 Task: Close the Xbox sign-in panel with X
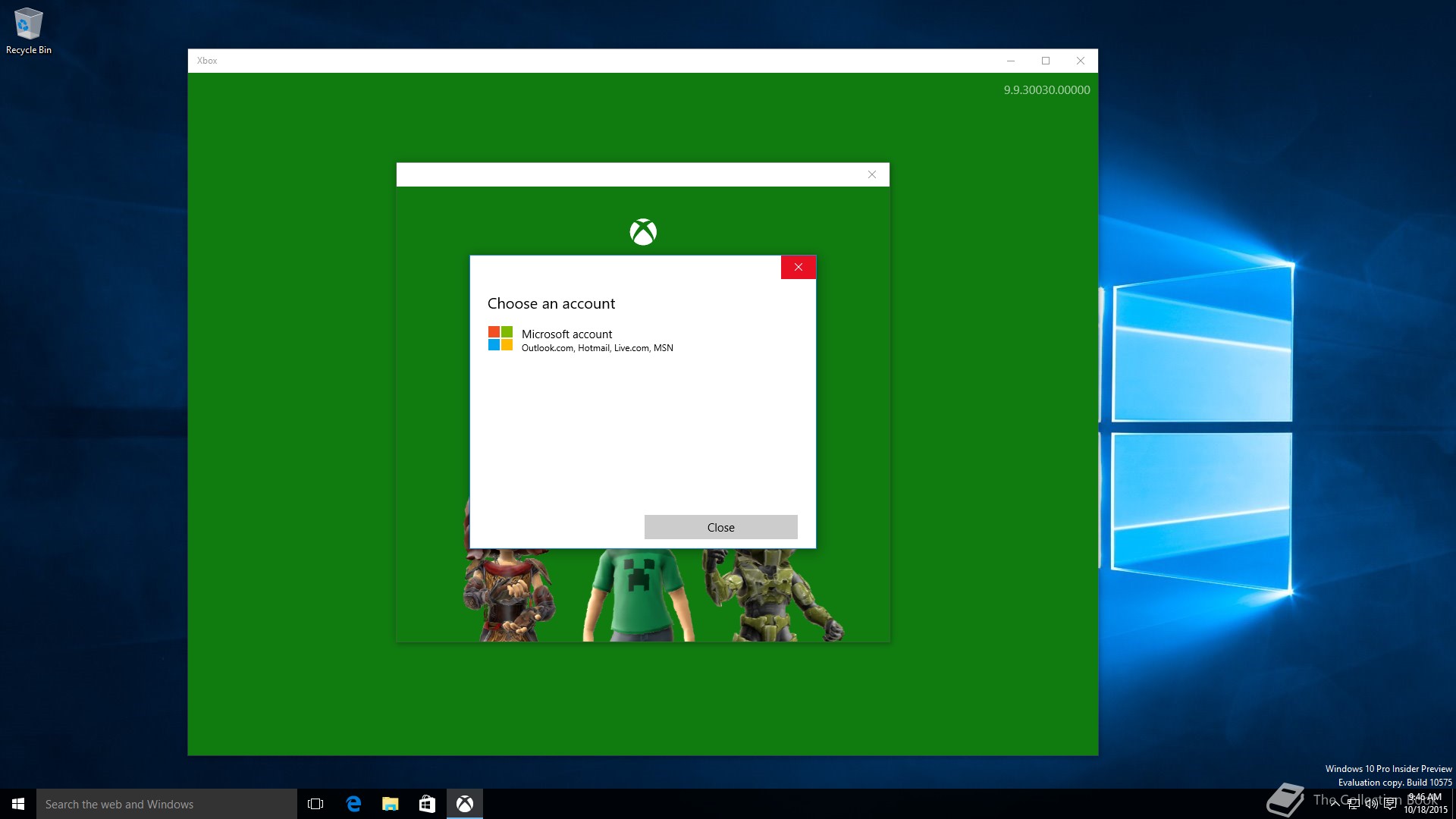pos(872,174)
